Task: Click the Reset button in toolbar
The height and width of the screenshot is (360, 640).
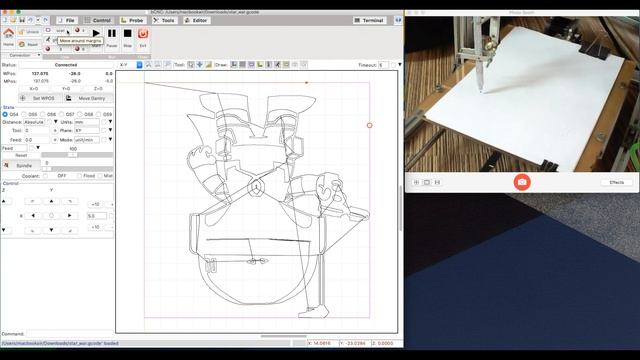Action: tap(28, 44)
